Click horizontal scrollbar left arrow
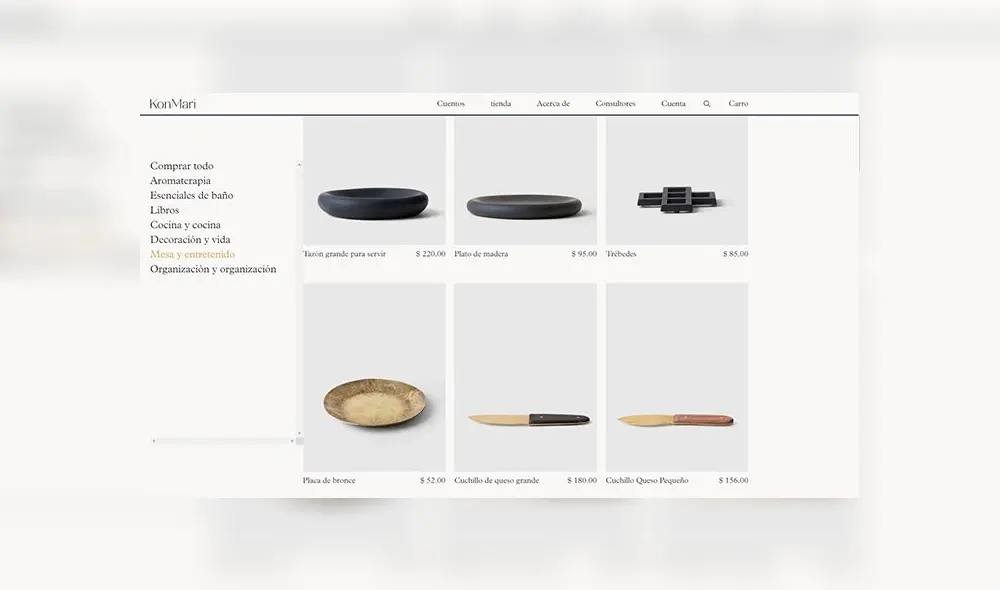 (154, 441)
